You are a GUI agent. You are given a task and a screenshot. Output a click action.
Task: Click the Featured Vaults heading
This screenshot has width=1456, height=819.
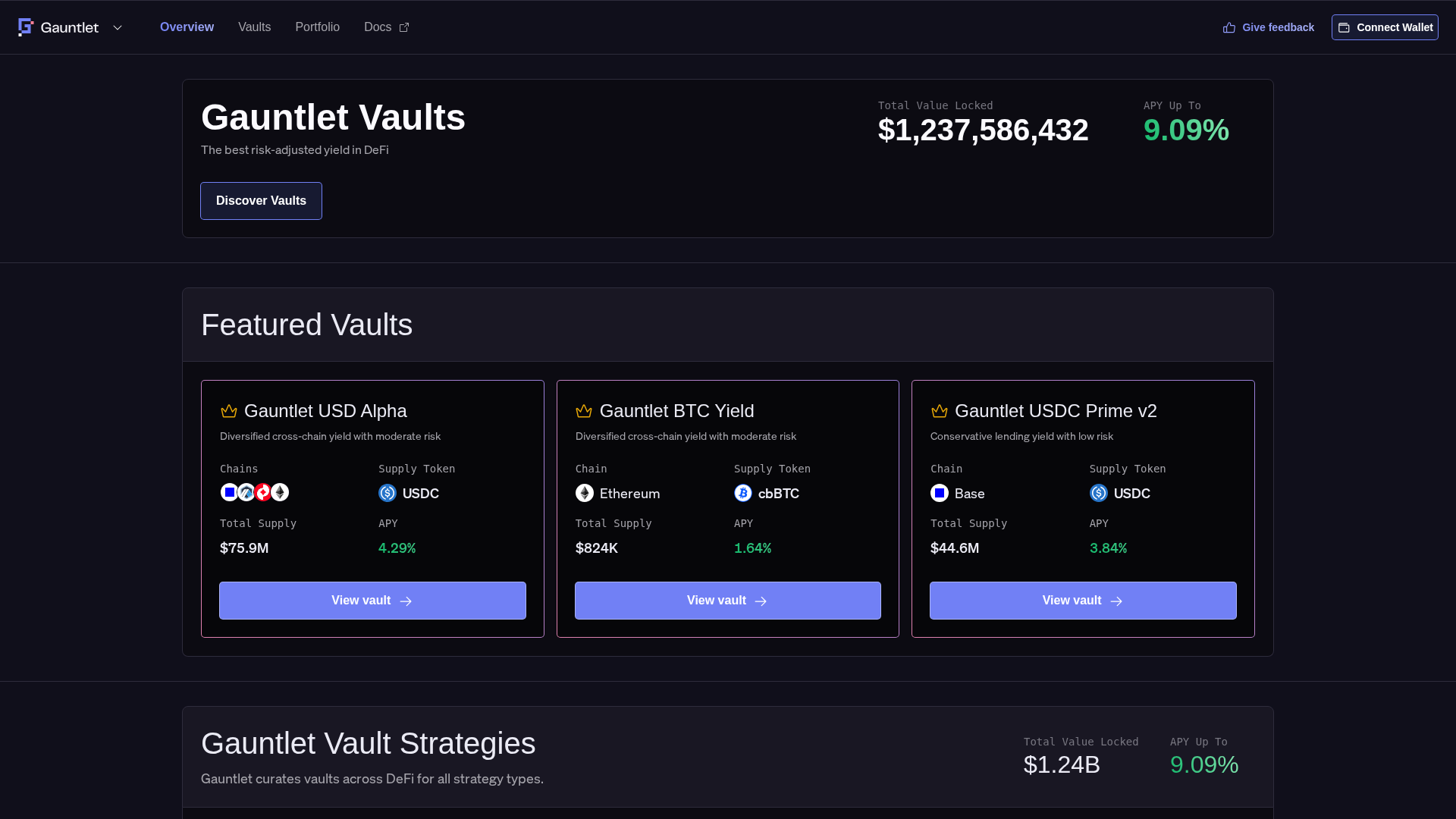coord(307,325)
